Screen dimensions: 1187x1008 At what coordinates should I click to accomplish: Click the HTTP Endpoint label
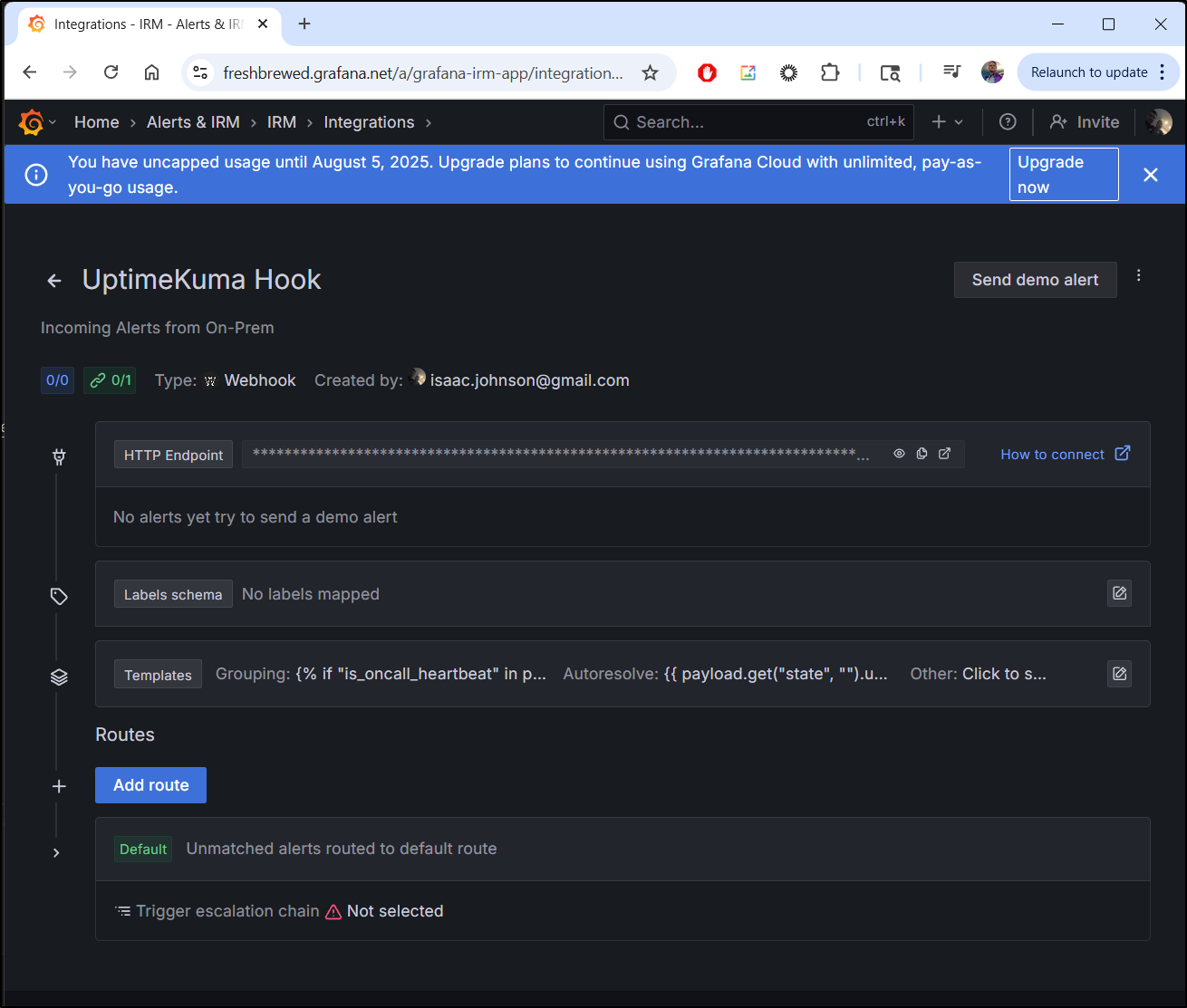click(x=173, y=455)
